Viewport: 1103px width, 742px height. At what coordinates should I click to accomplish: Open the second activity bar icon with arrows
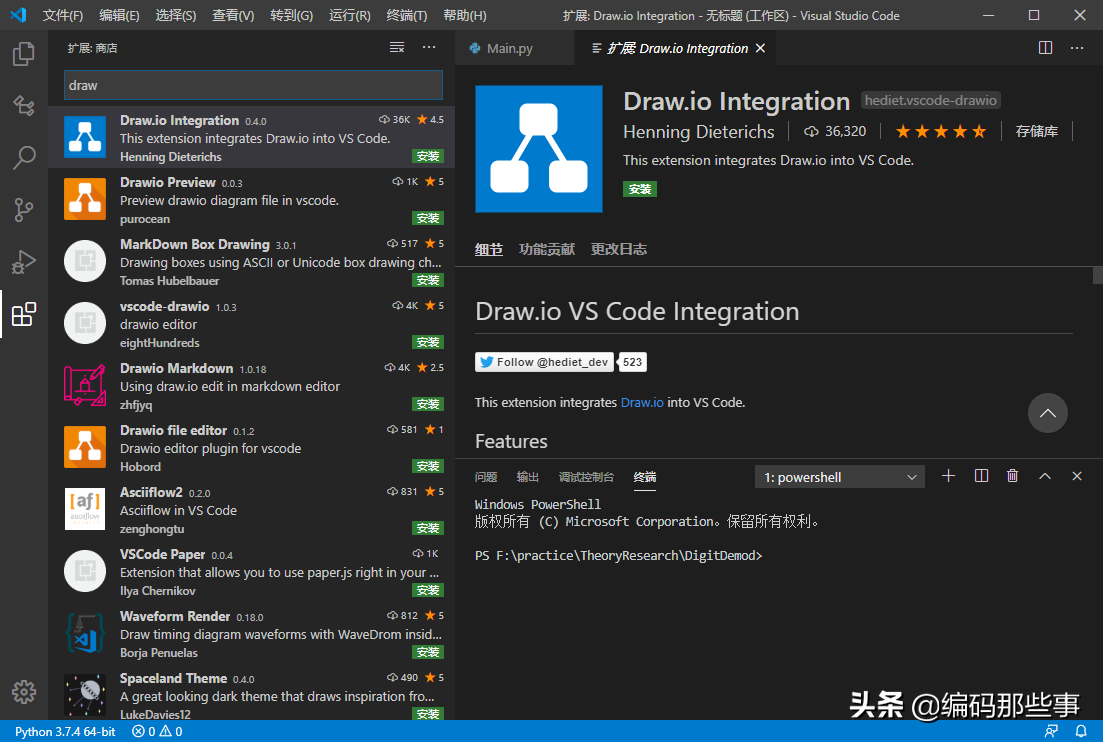click(x=24, y=105)
